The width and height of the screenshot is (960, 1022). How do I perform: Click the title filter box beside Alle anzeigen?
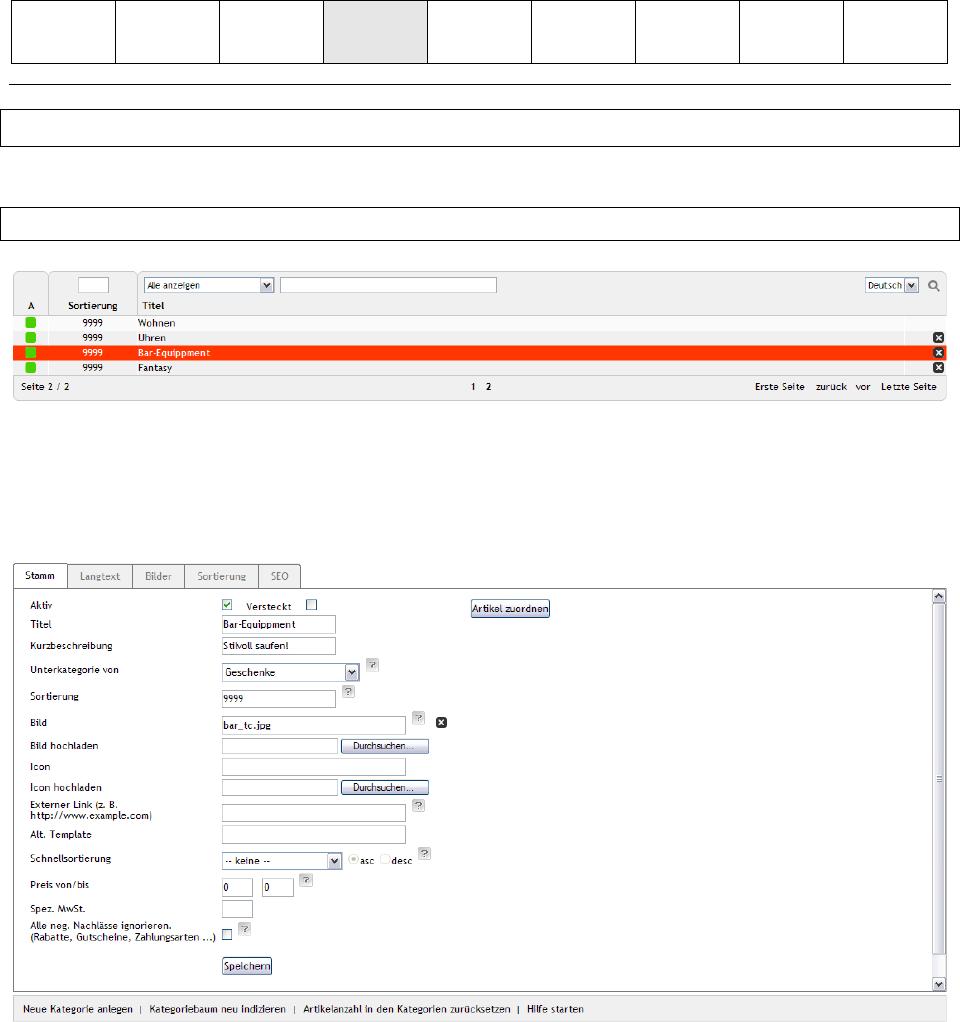[x=388, y=285]
